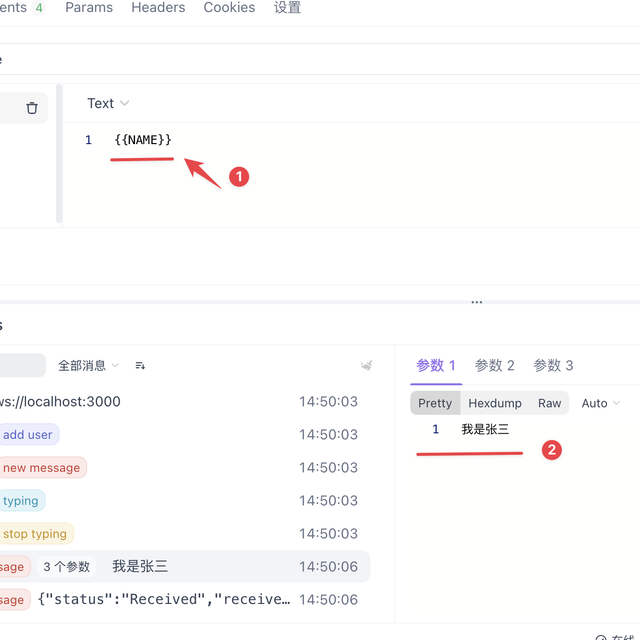
Task: Select the message row 我是张三
Action: (x=184, y=567)
